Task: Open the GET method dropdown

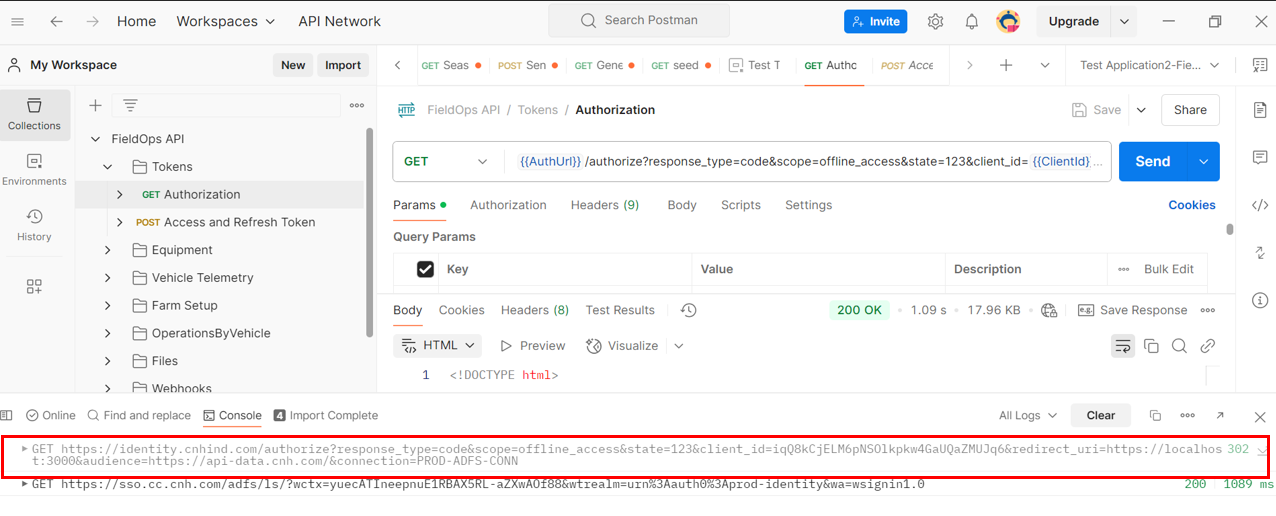Action: coord(446,161)
